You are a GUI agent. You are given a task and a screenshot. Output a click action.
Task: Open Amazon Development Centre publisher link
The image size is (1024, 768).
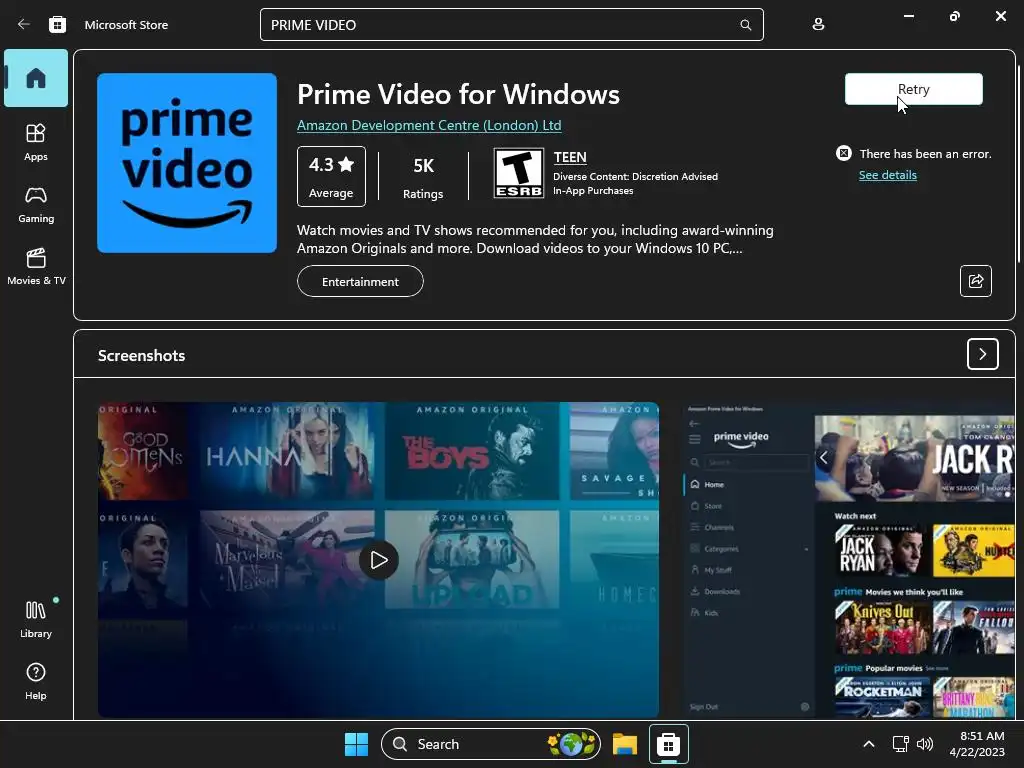tap(429, 125)
